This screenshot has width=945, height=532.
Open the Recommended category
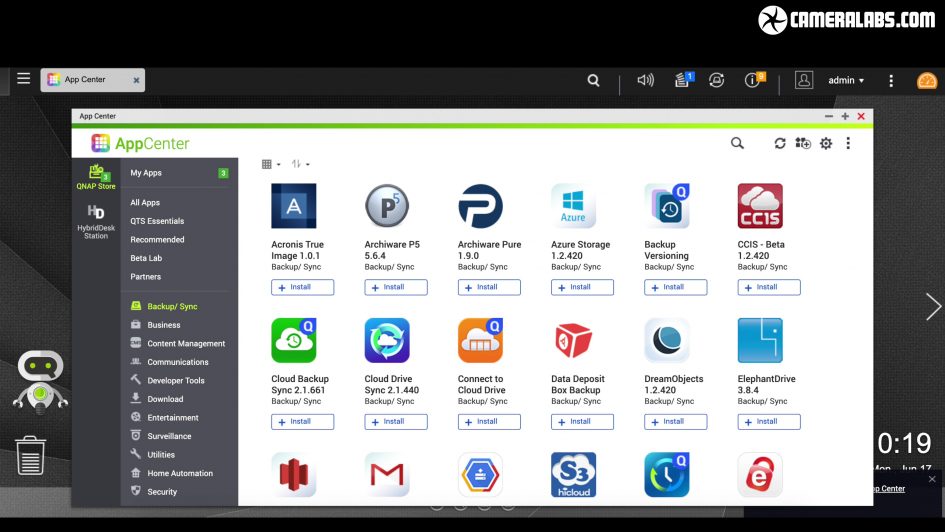click(x=157, y=240)
